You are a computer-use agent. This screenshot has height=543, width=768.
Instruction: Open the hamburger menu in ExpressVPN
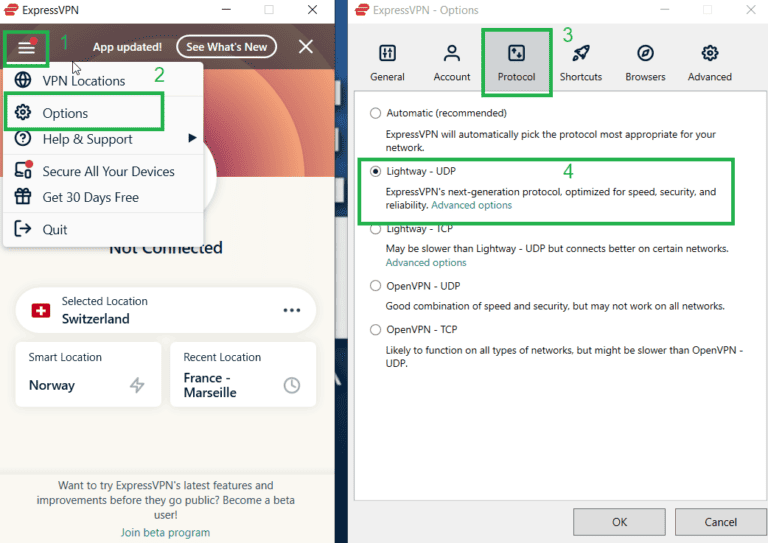(26, 48)
